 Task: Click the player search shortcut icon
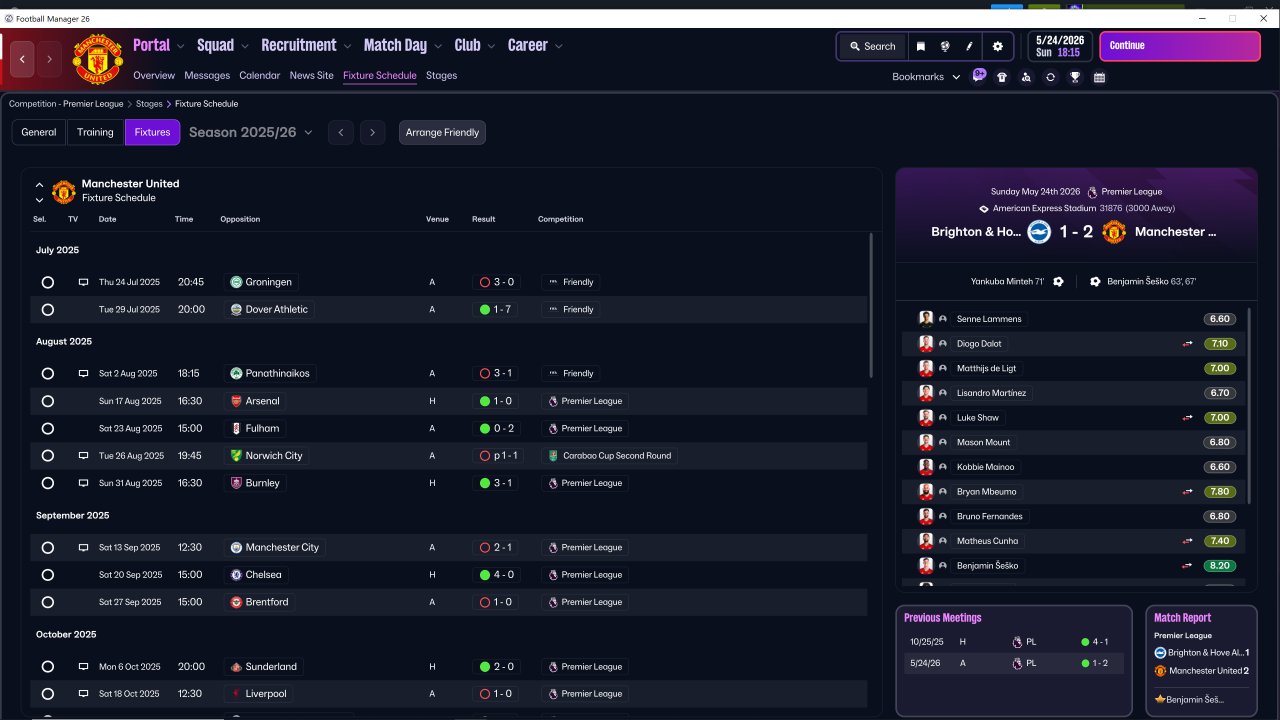click(x=1026, y=77)
